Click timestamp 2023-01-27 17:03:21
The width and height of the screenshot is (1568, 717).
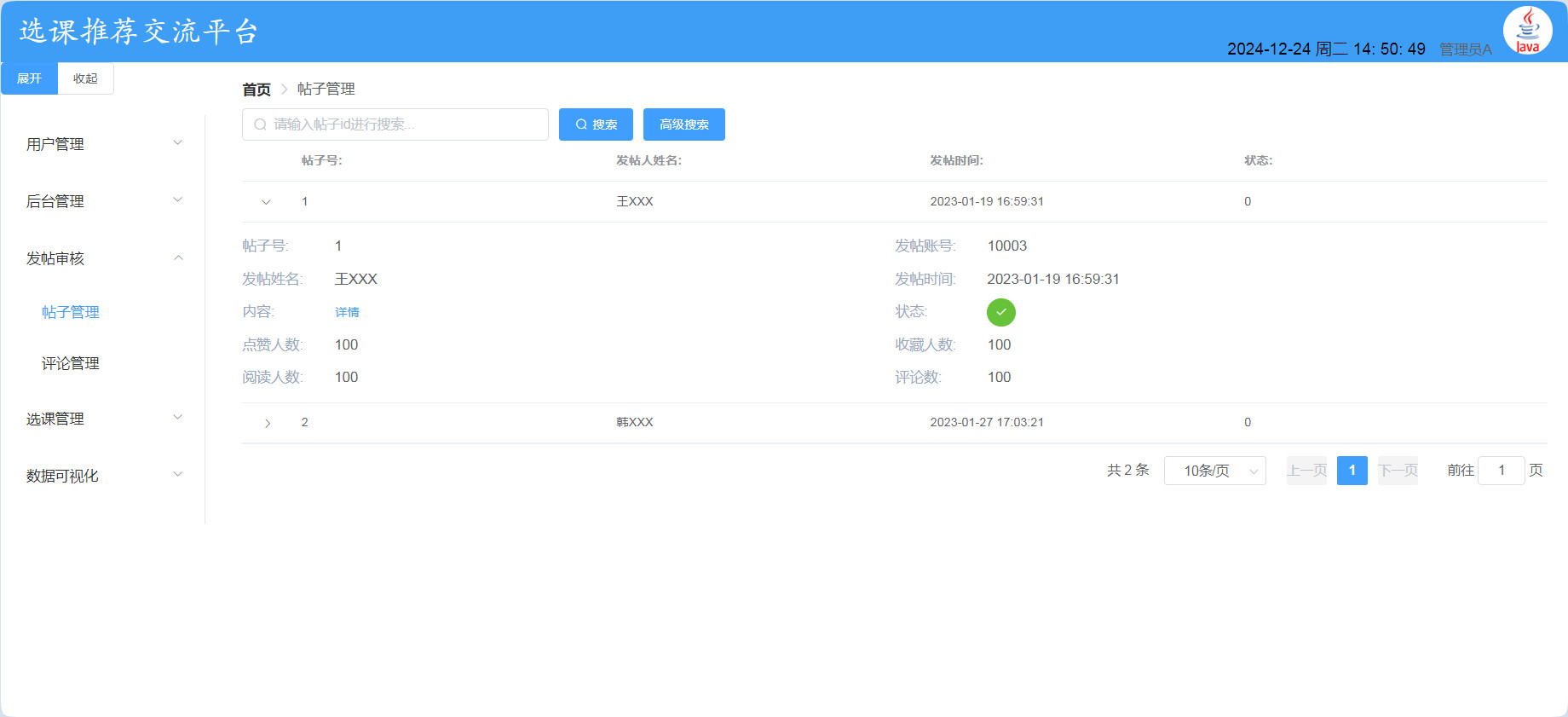point(987,423)
